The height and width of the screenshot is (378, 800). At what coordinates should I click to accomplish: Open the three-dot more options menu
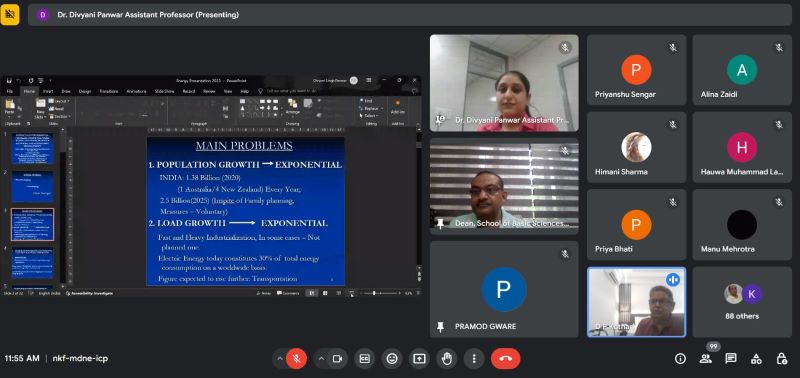[474, 359]
